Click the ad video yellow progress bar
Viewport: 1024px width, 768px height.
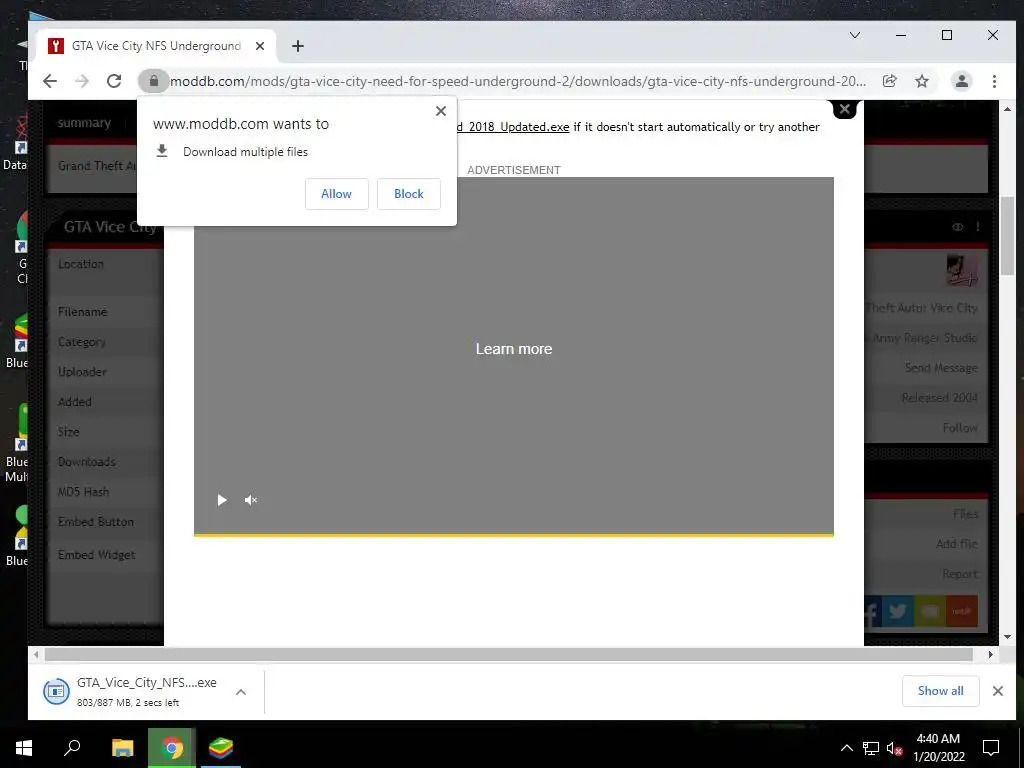pyautogui.click(x=514, y=535)
